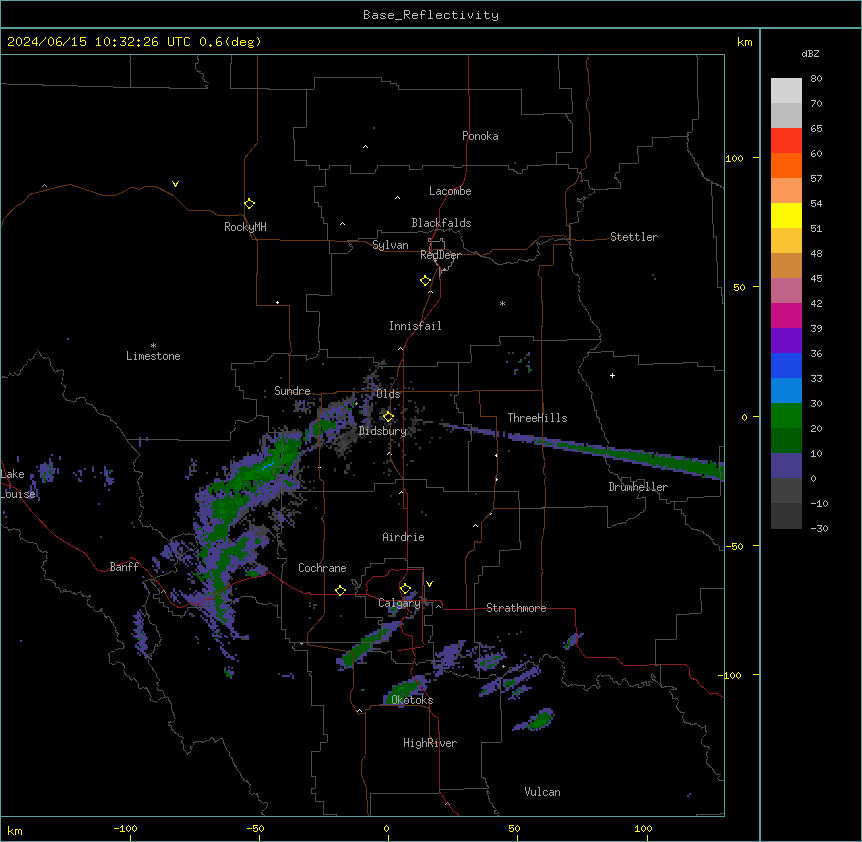Pick the red 60-65 dBZ legend swatch

tap(786, 141)
